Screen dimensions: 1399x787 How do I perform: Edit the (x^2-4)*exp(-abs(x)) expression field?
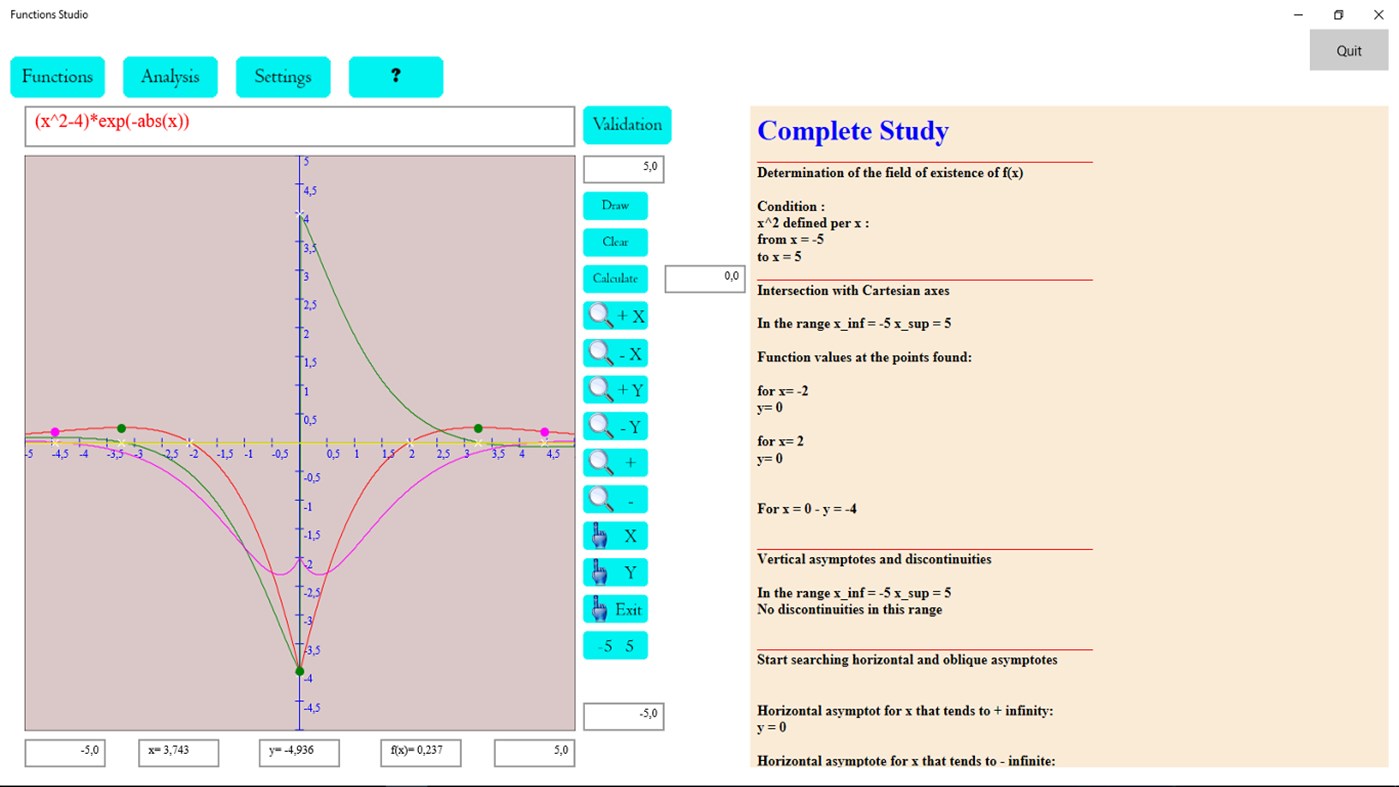298,127
